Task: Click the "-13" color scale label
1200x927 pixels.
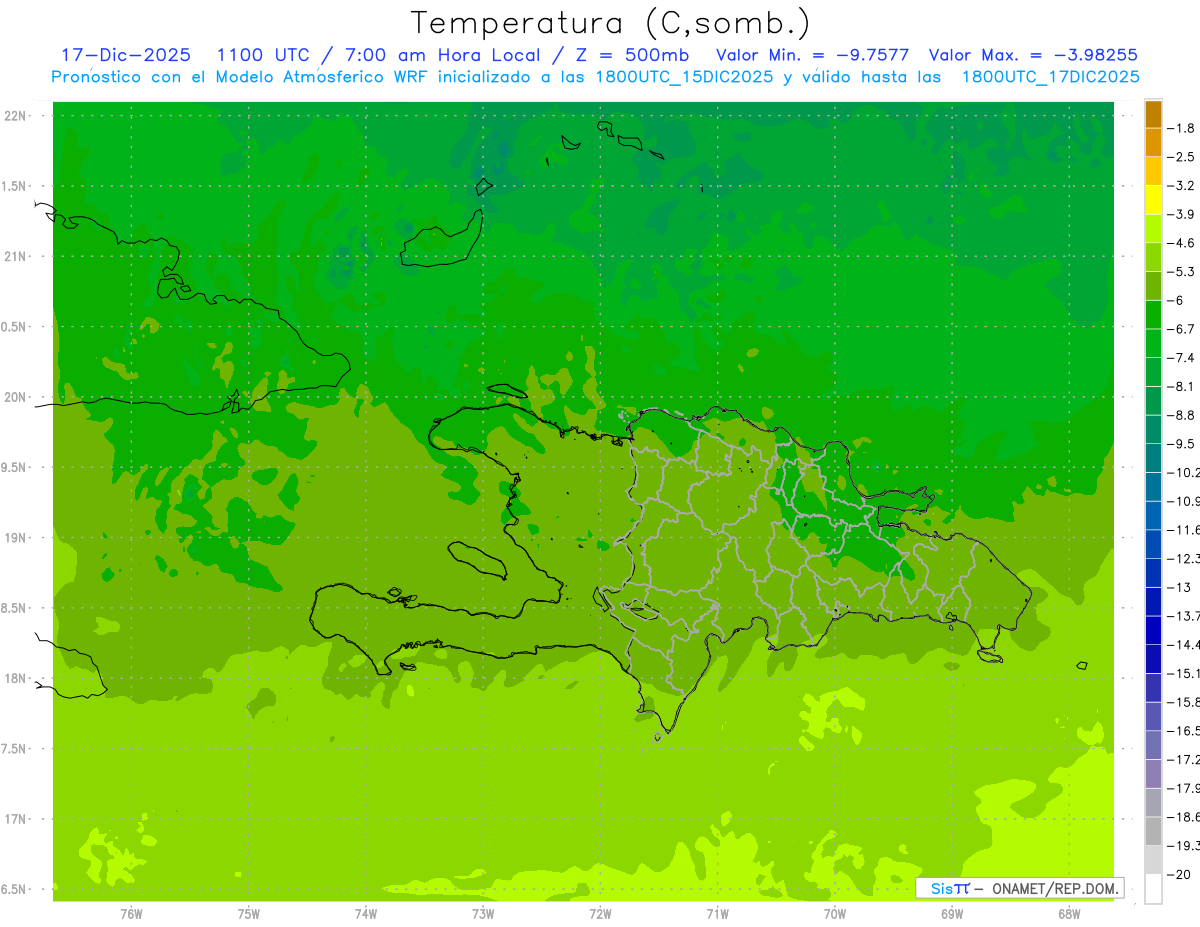Action: 1180,587
